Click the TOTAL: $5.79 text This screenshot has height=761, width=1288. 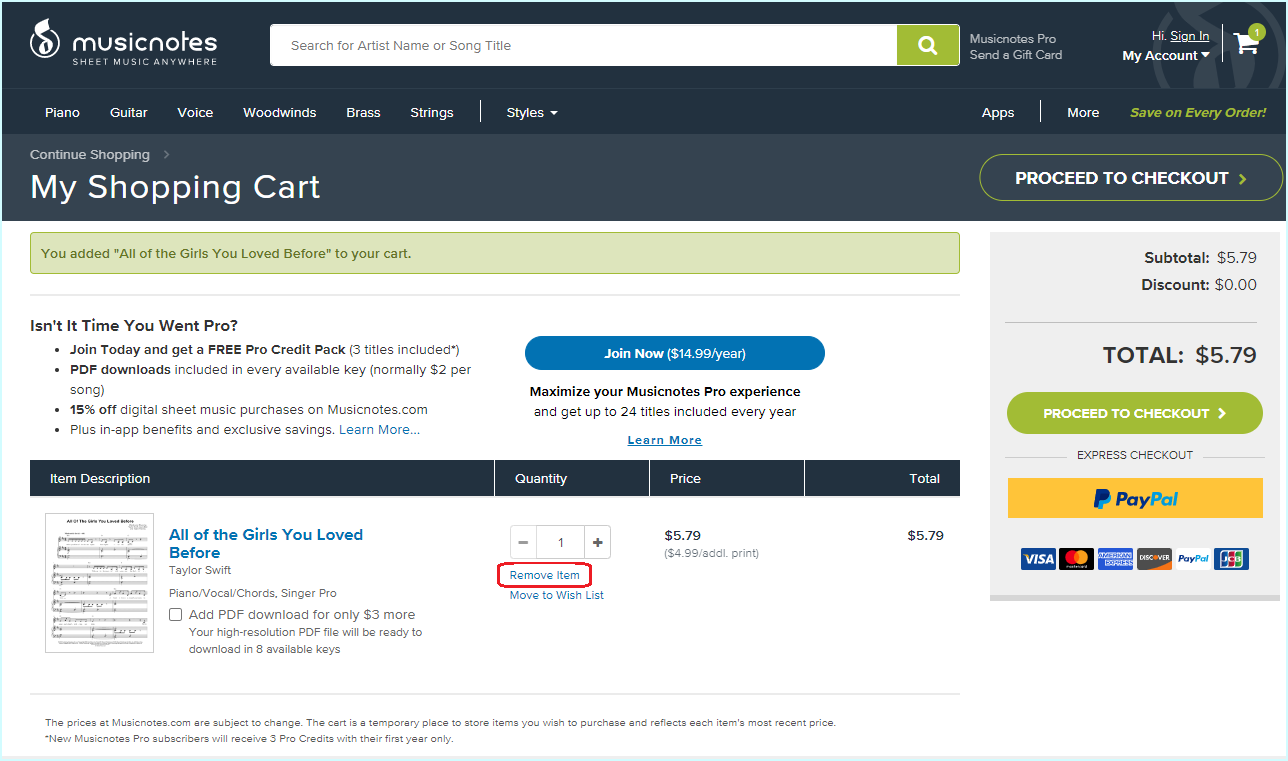pyautogui.click(x=1180, y=355)
